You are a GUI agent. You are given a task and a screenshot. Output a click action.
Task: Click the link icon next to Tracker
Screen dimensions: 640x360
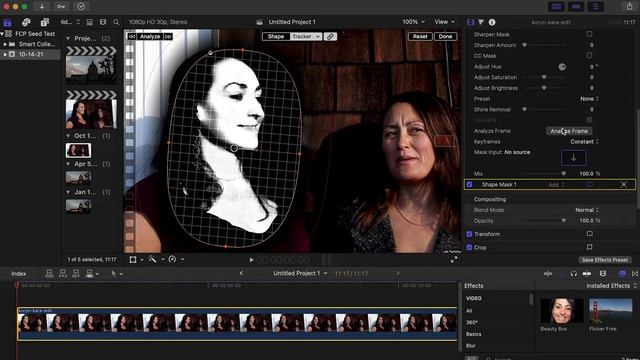[x=330, y=36]
